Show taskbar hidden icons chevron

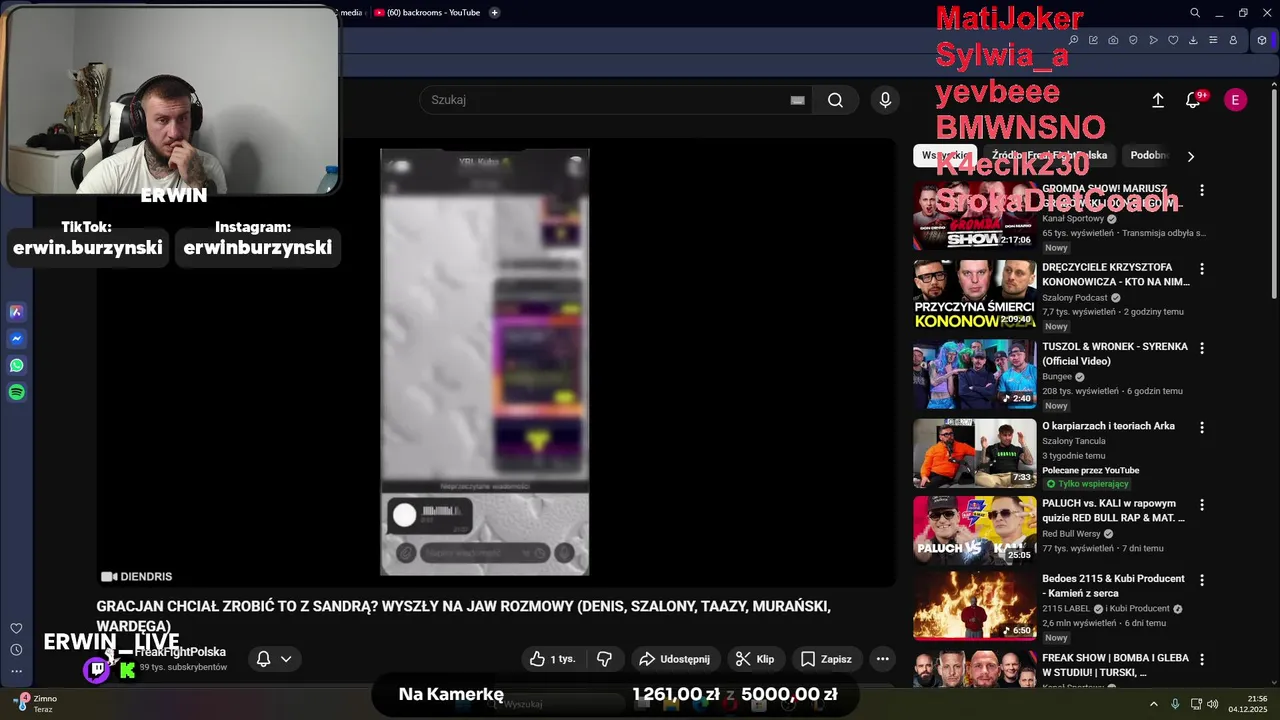tap(1153, 704)
